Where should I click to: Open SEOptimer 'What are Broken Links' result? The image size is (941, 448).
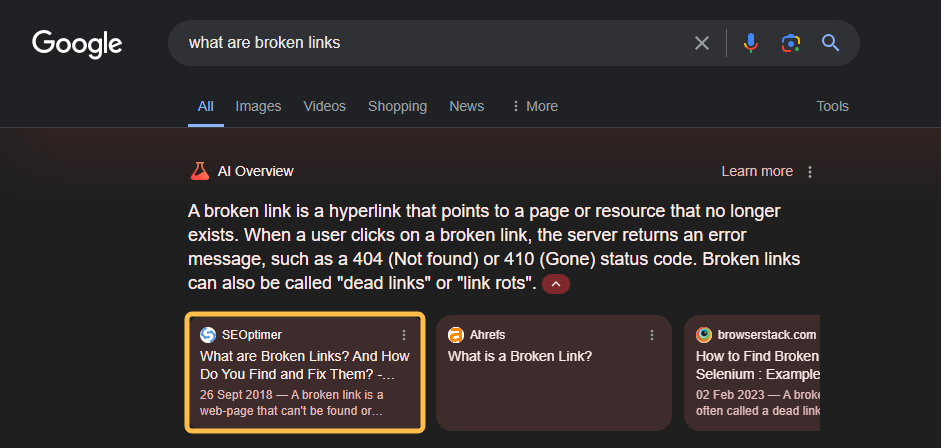tap(304, 365)
